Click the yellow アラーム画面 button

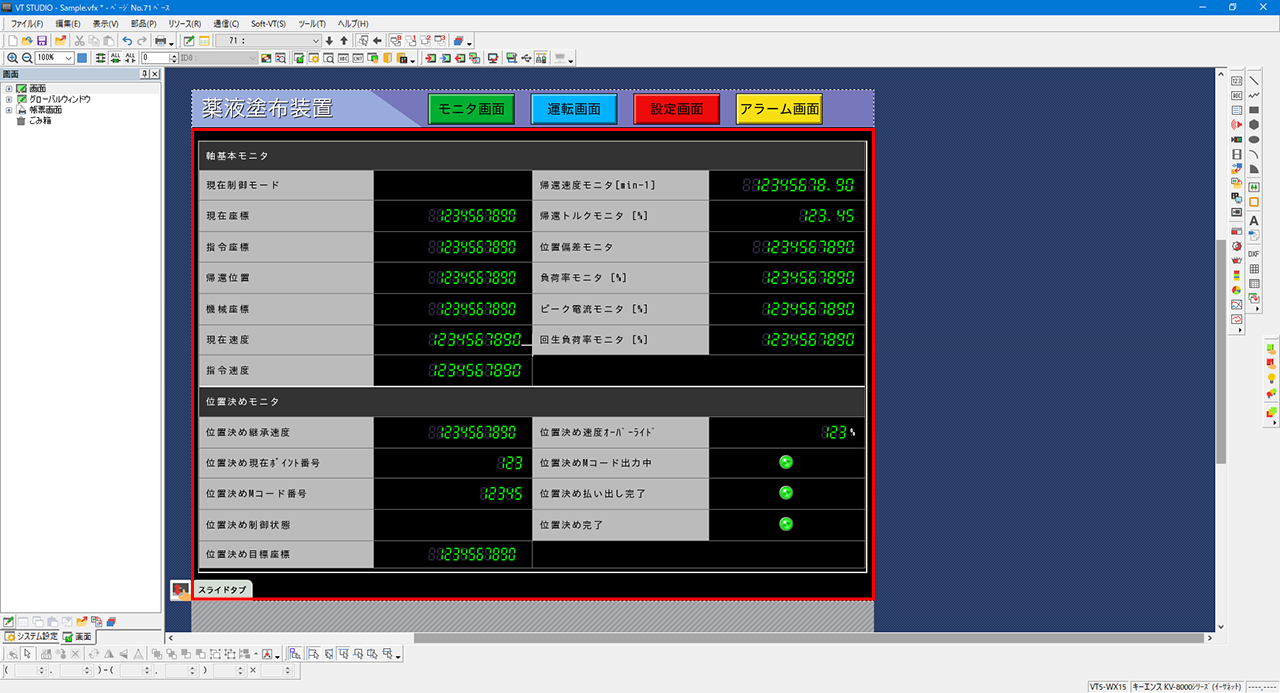pos(779,109)
